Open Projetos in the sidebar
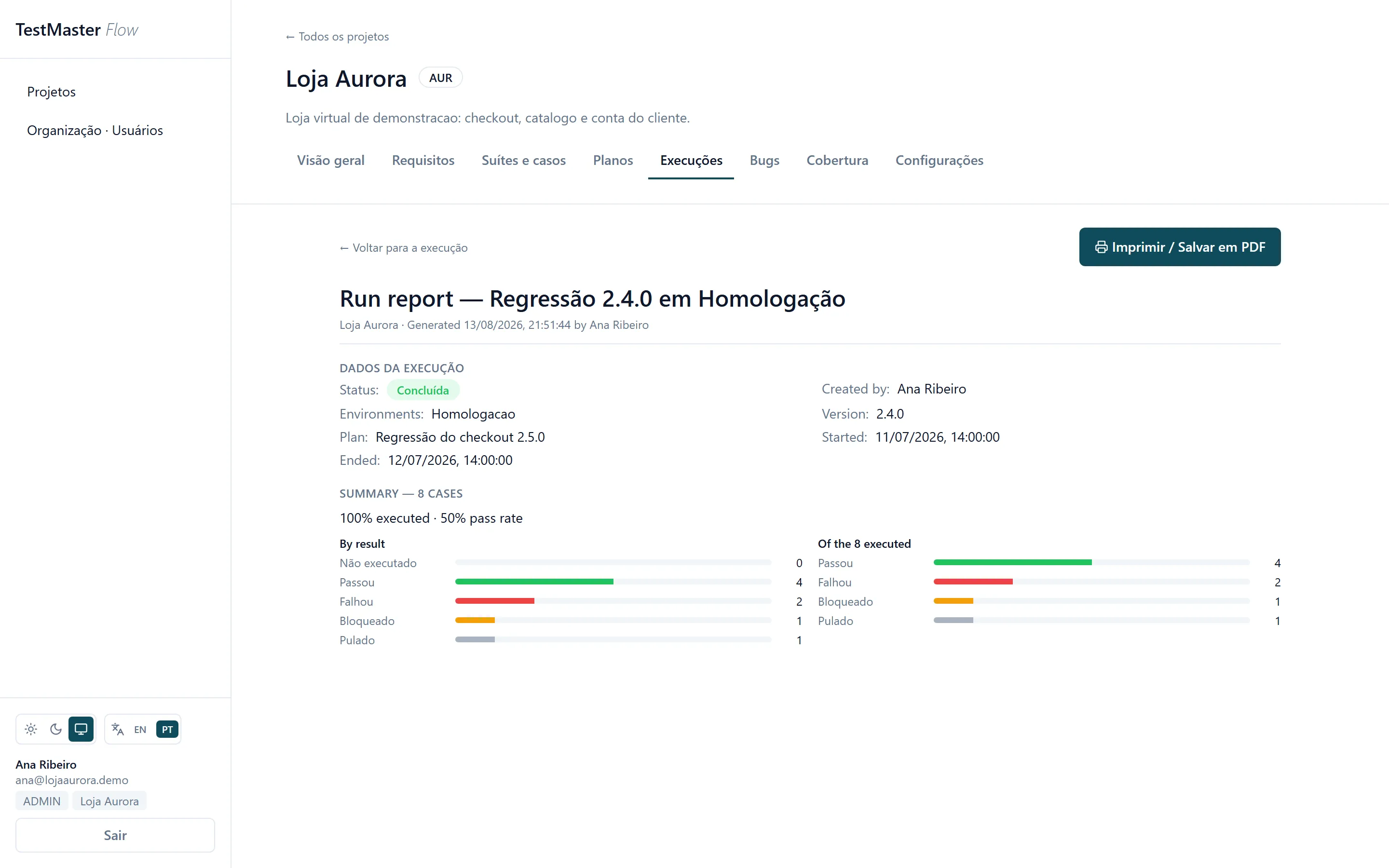 pos(51,92)
